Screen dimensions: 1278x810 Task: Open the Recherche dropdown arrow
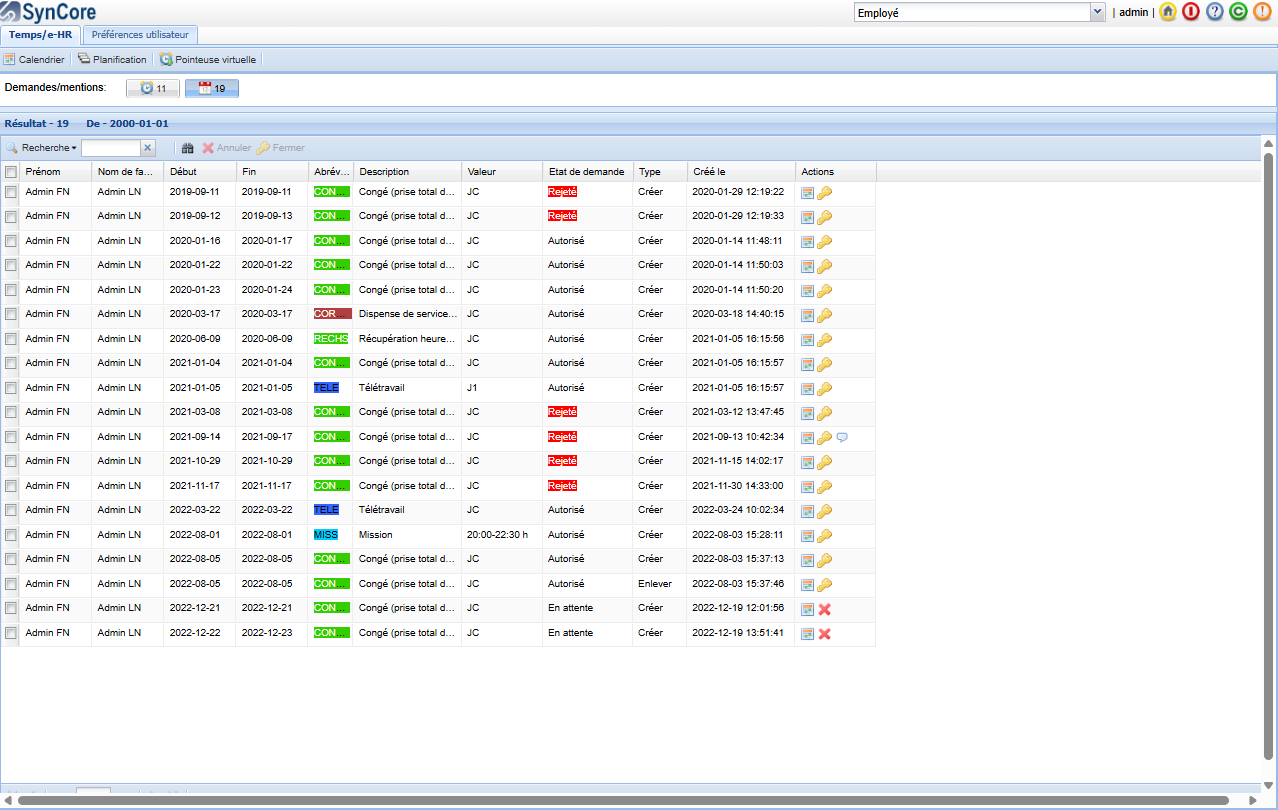[74, 148]
